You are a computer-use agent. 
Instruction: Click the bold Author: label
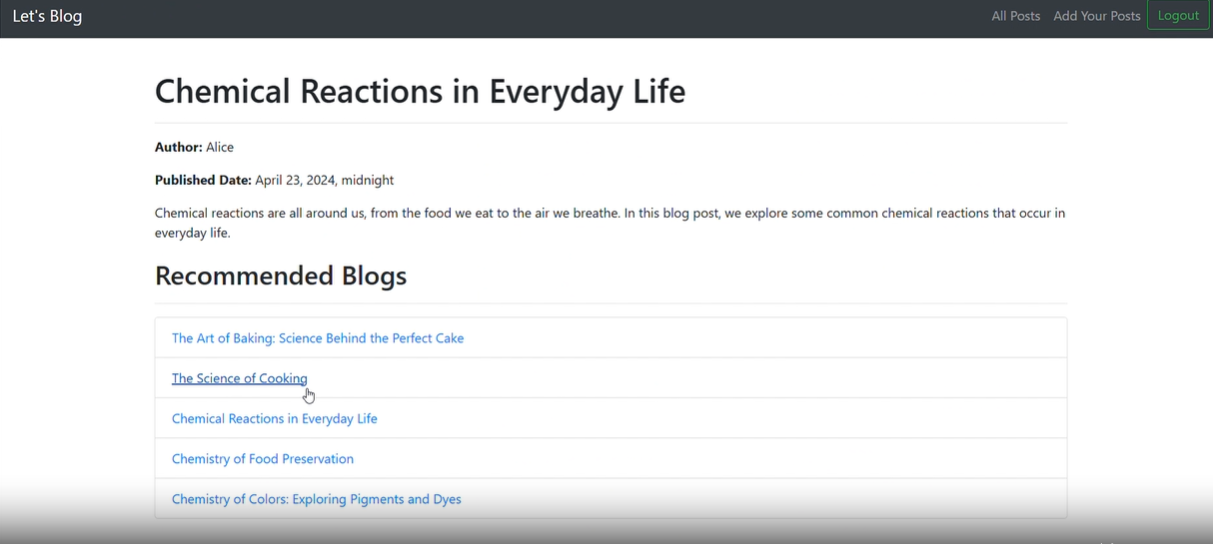(178, 147)
